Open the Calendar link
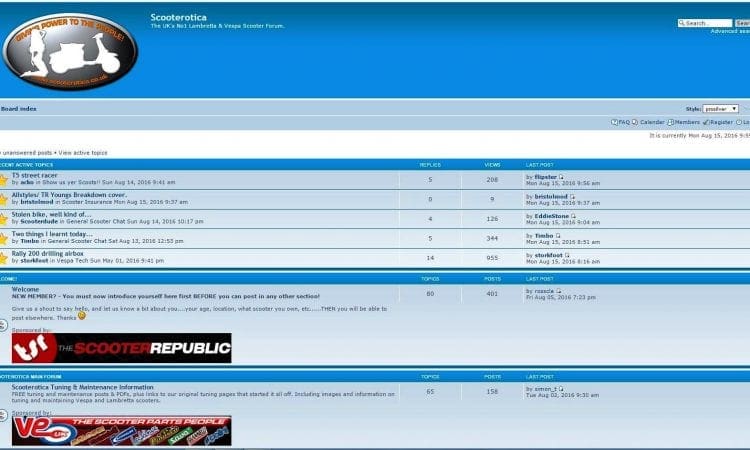 click(652, 122)
